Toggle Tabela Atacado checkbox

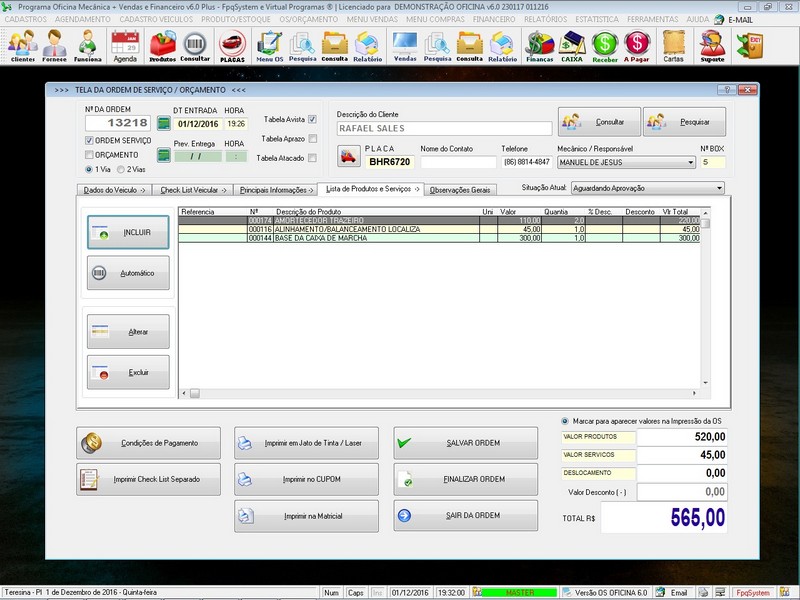coord(312,158)
